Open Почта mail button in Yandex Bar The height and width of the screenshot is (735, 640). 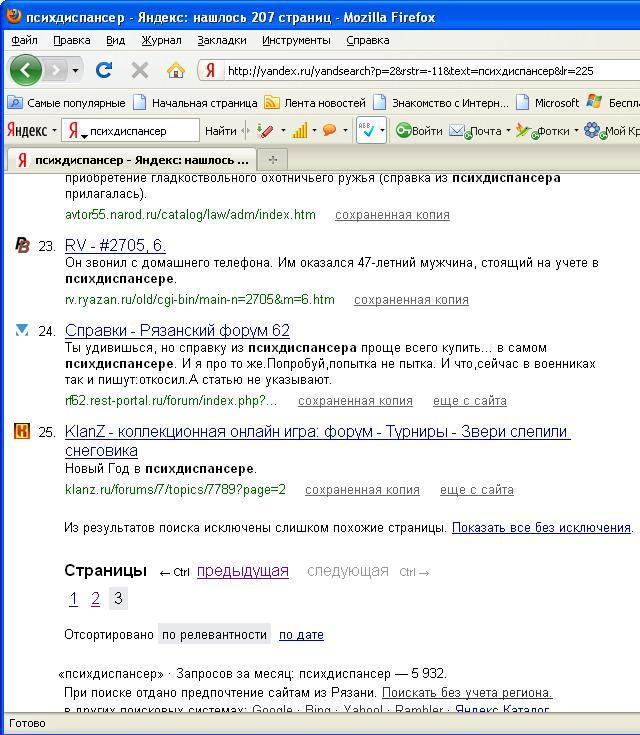475,130
